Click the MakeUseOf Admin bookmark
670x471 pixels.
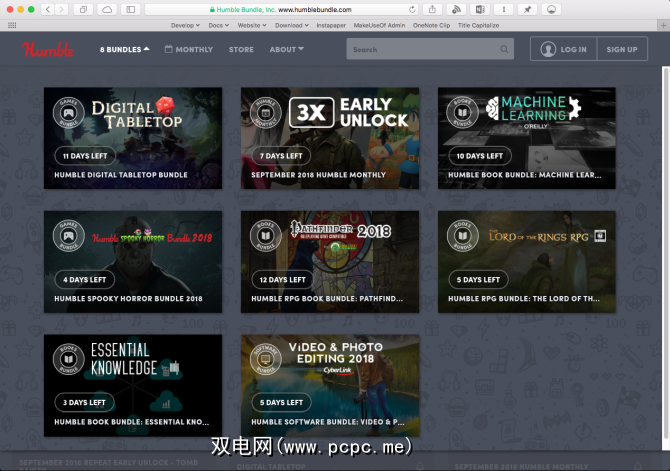tap(379, 25)
